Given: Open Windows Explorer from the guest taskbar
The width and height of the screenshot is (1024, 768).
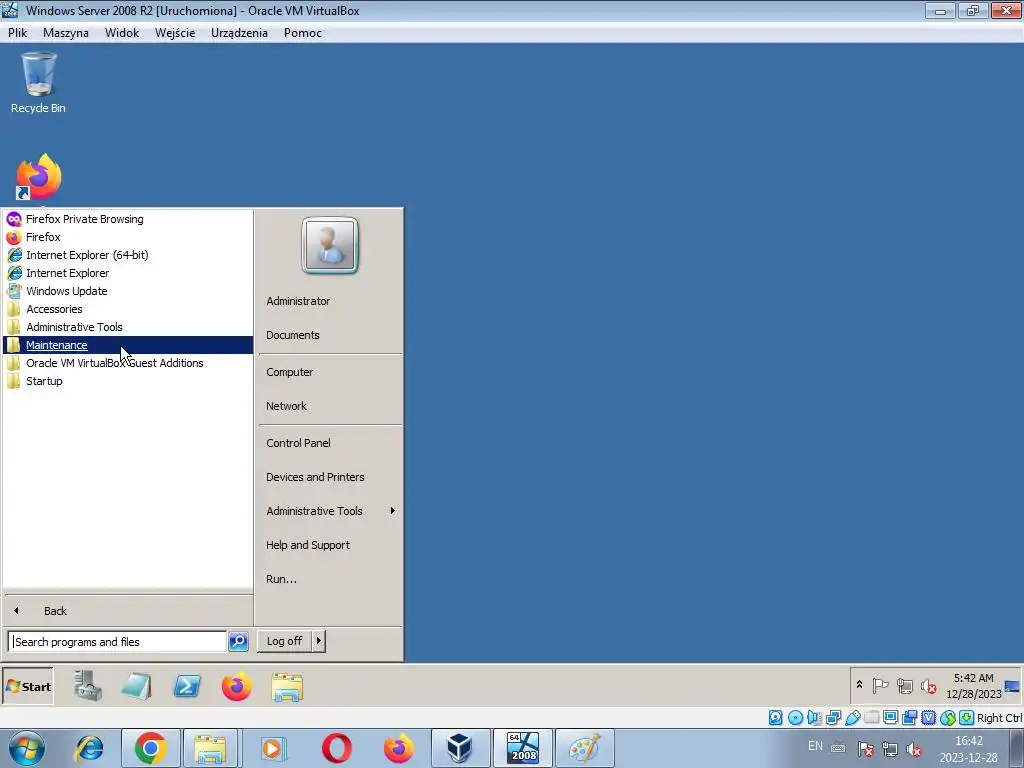Looking at the screenshot, I should [287, 688].
